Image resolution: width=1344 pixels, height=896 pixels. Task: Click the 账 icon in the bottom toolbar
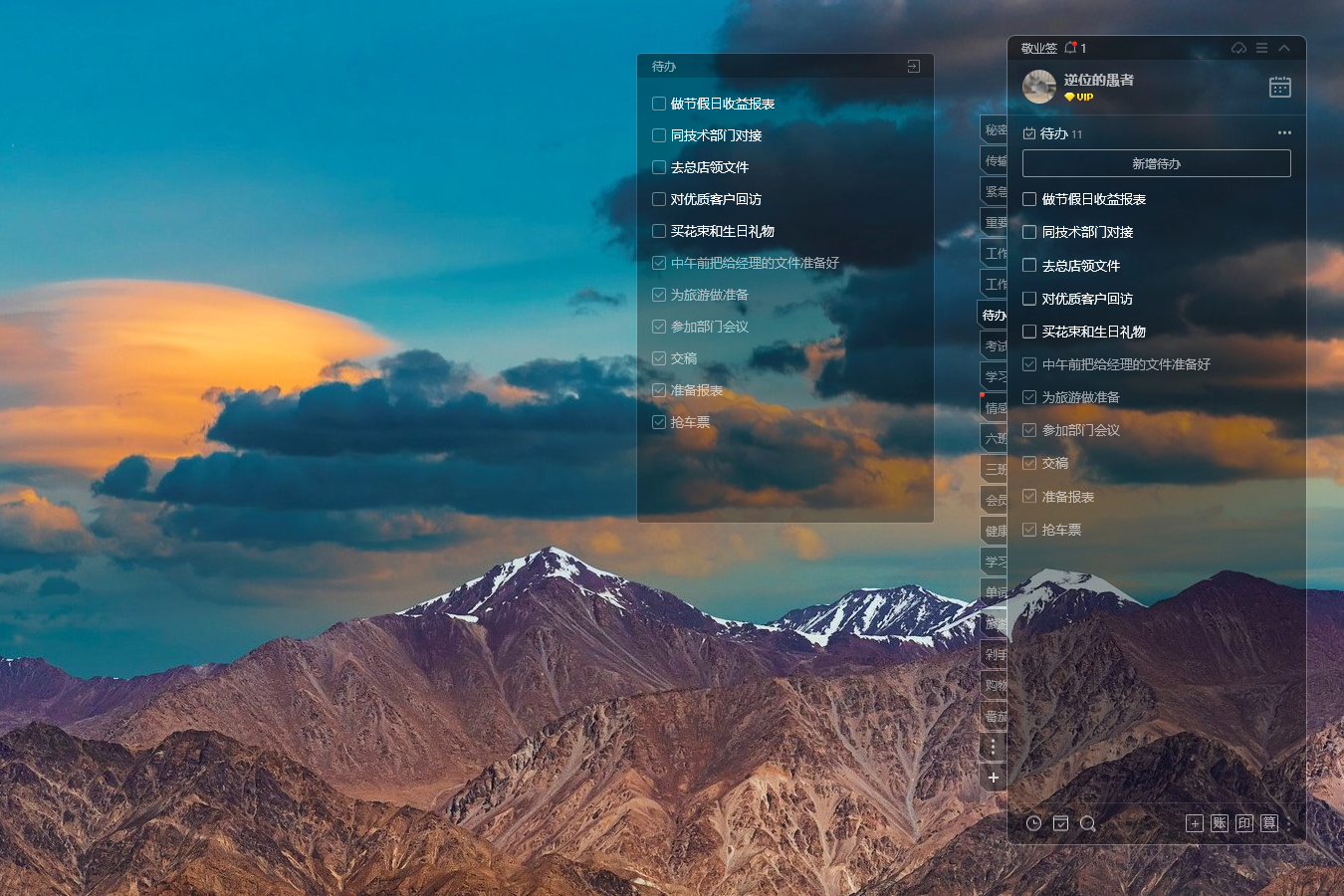click(1220, 823)
